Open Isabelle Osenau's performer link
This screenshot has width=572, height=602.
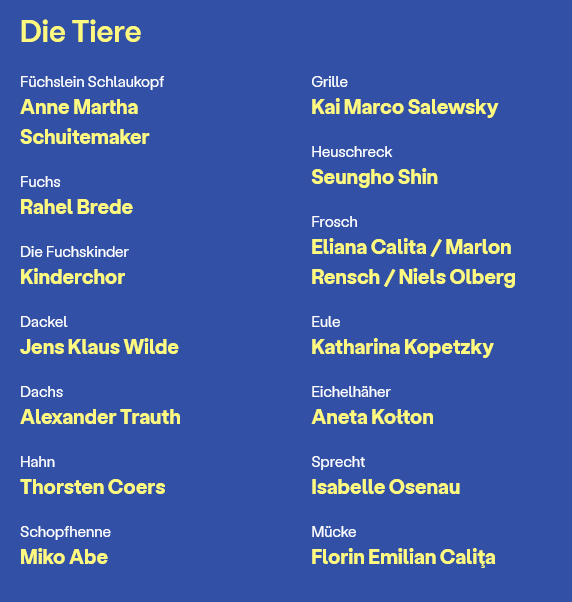[x=385, y=487]
